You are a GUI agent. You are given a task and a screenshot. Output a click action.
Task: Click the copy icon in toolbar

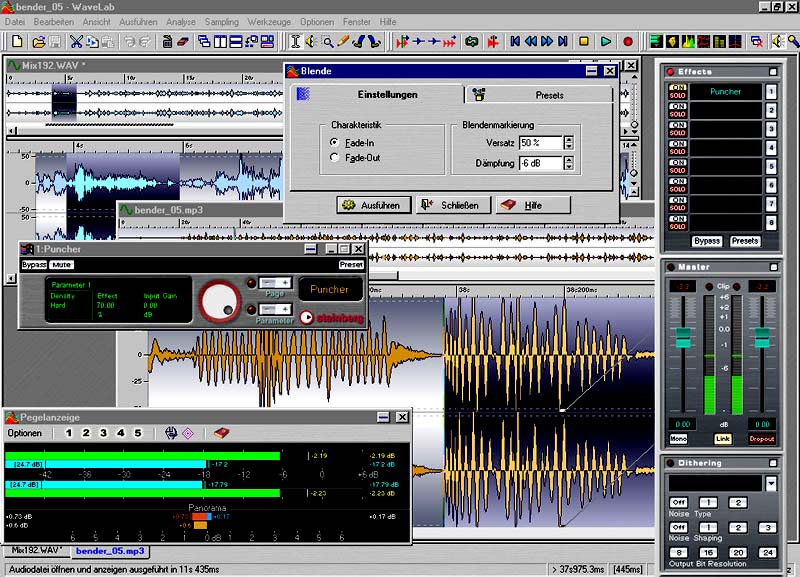92,42
